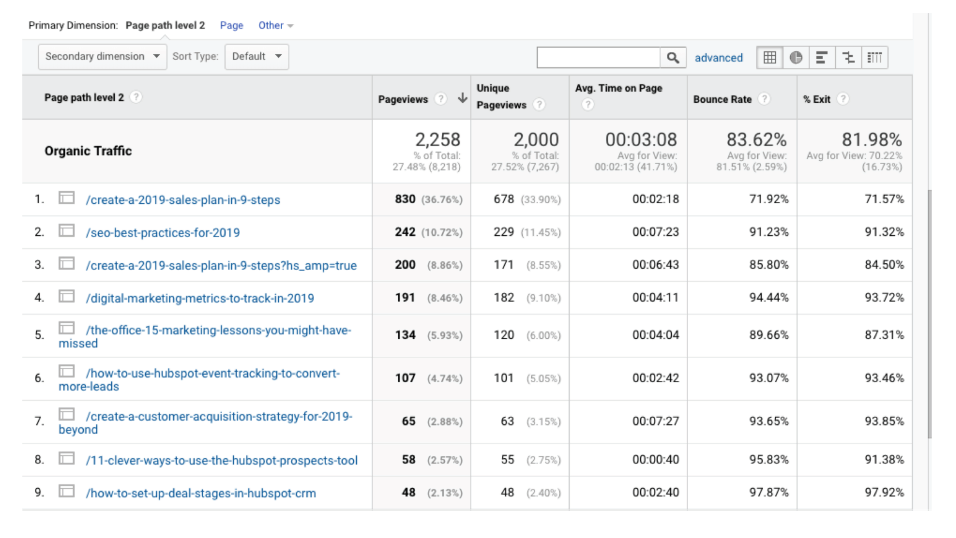Select Page primary dimension
Viewport: 956px width, 538px height.
click(232, 26)
